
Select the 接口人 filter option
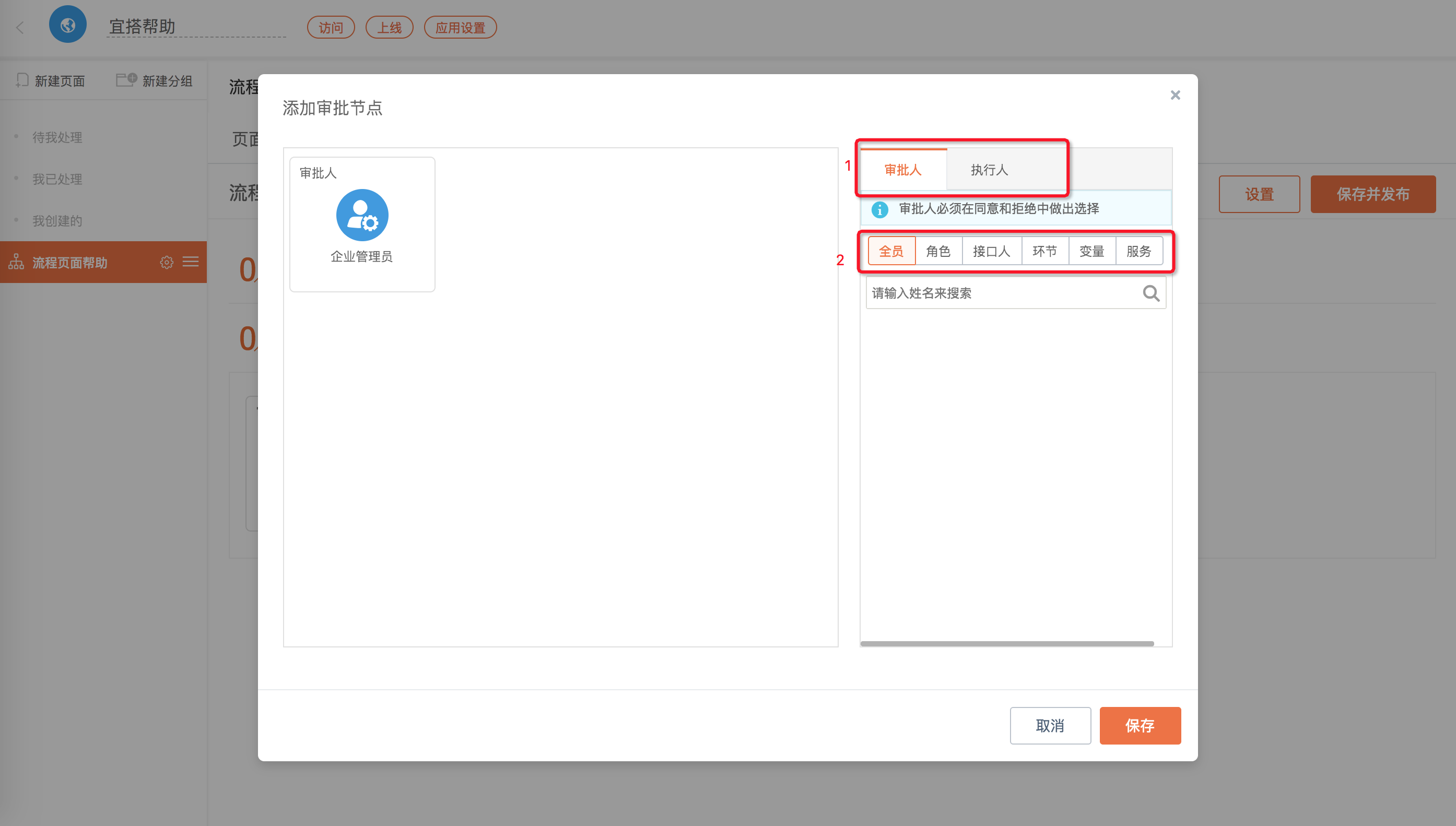point(991,251)
